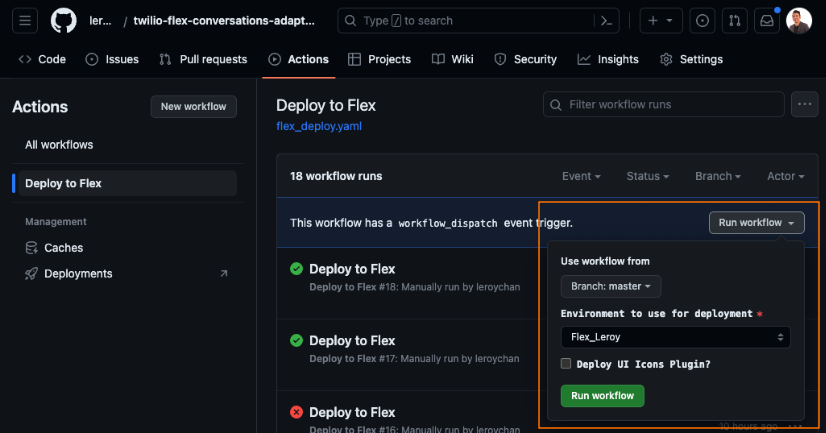Open the Insights tab
This screenshot has width=826, height=433.
pyautogui.click(x=608, y=60)
